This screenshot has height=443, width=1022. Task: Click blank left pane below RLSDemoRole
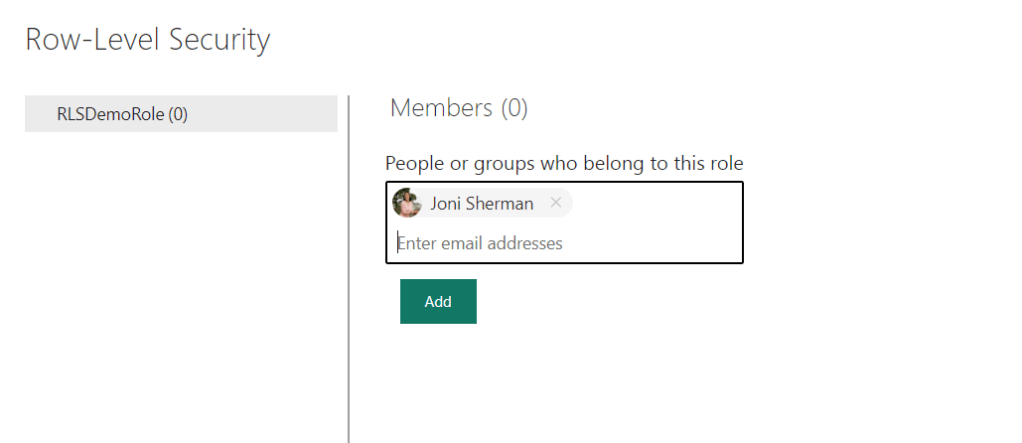click(x=180, y=280)
